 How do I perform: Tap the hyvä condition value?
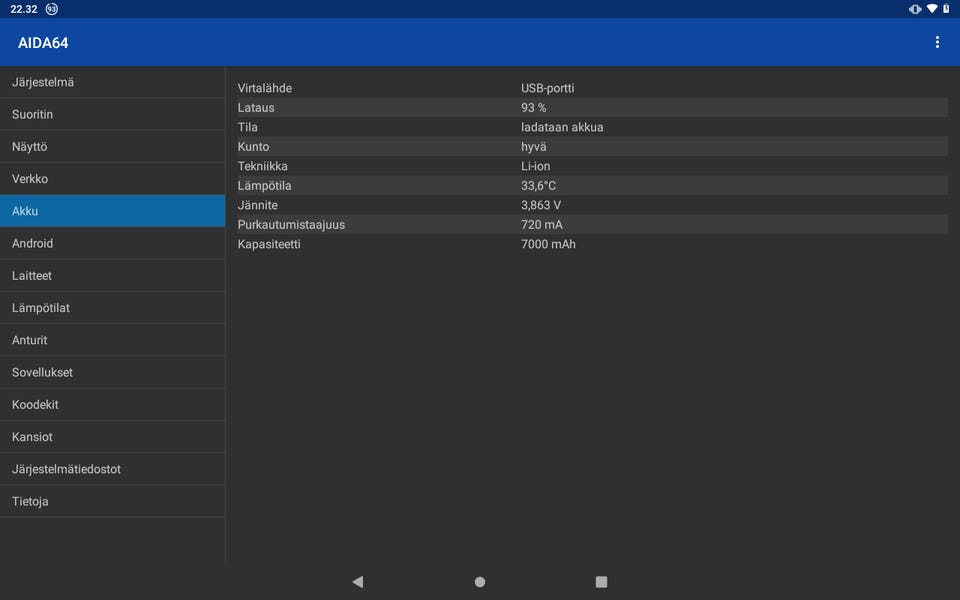(534, 147)
